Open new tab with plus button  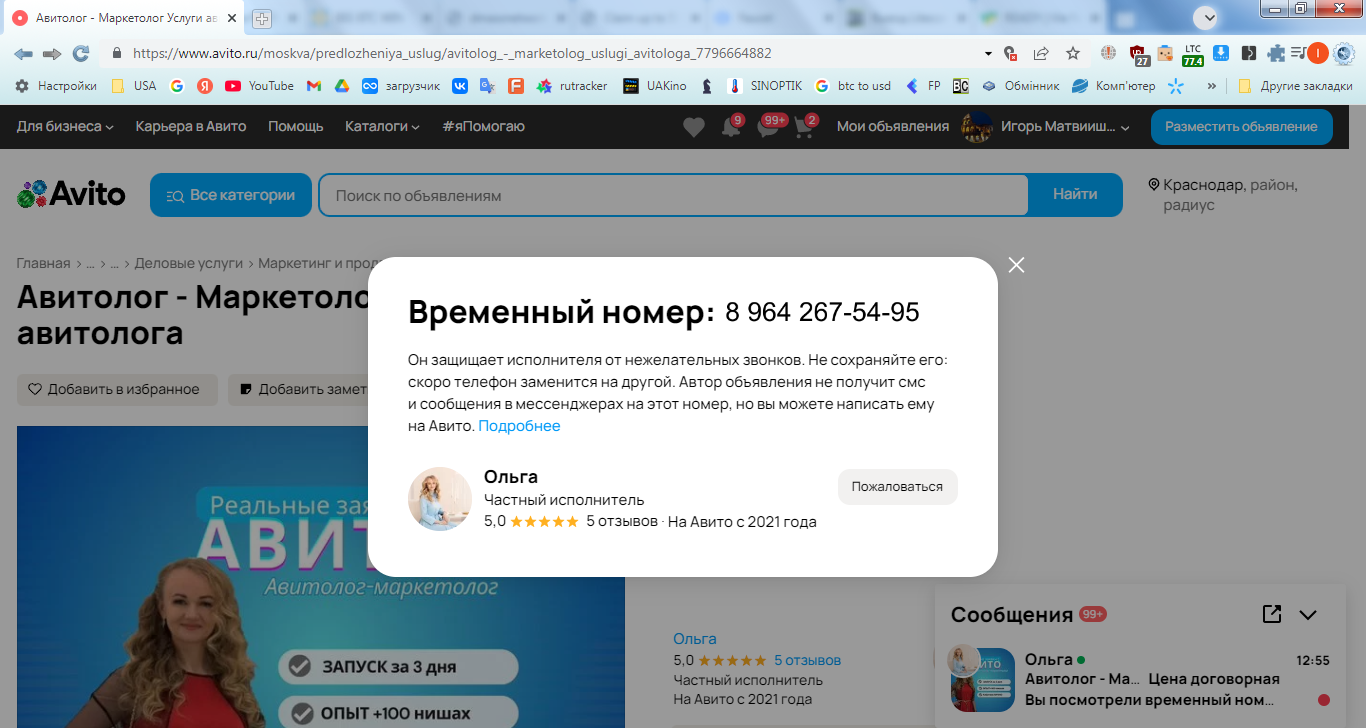pyautogui.click(x=262, y=18)
